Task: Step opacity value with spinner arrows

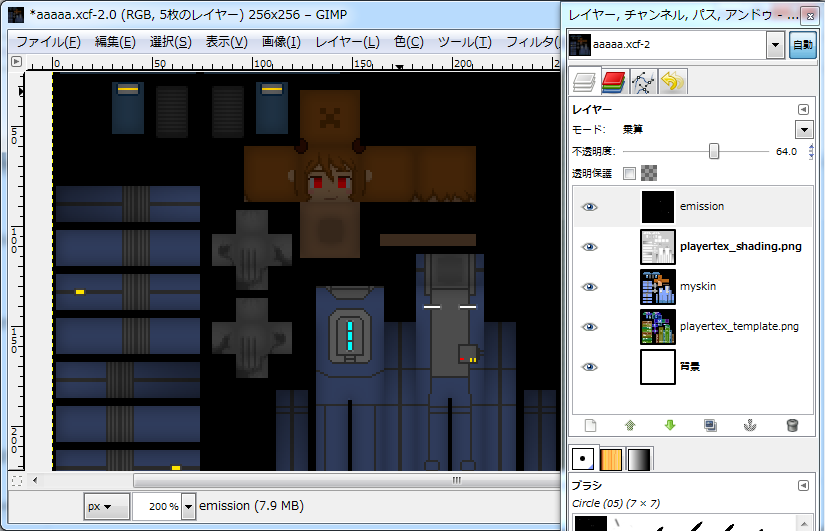Action: point(811,152)
